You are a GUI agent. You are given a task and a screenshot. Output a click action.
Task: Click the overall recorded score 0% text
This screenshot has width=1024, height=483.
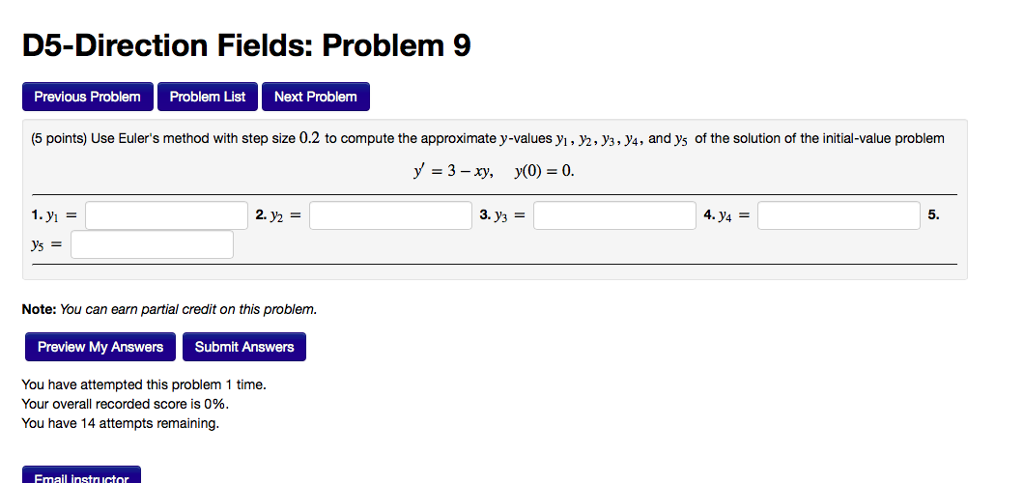[x=125, y=404]
